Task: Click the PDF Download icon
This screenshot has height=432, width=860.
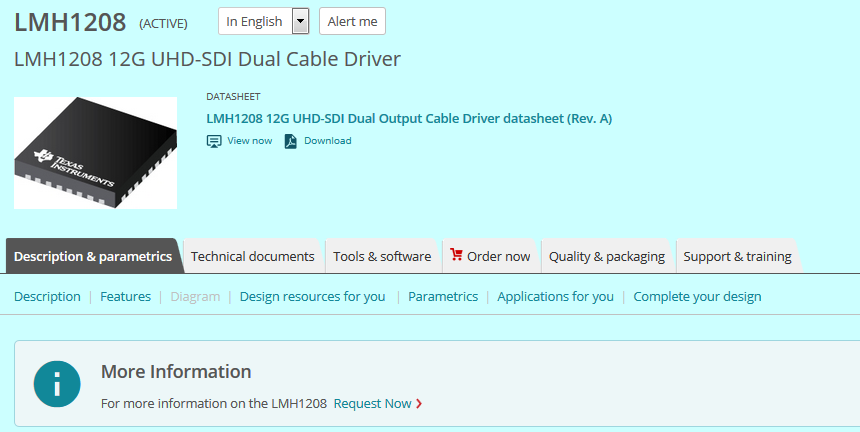Action: [x=290, y=141]
